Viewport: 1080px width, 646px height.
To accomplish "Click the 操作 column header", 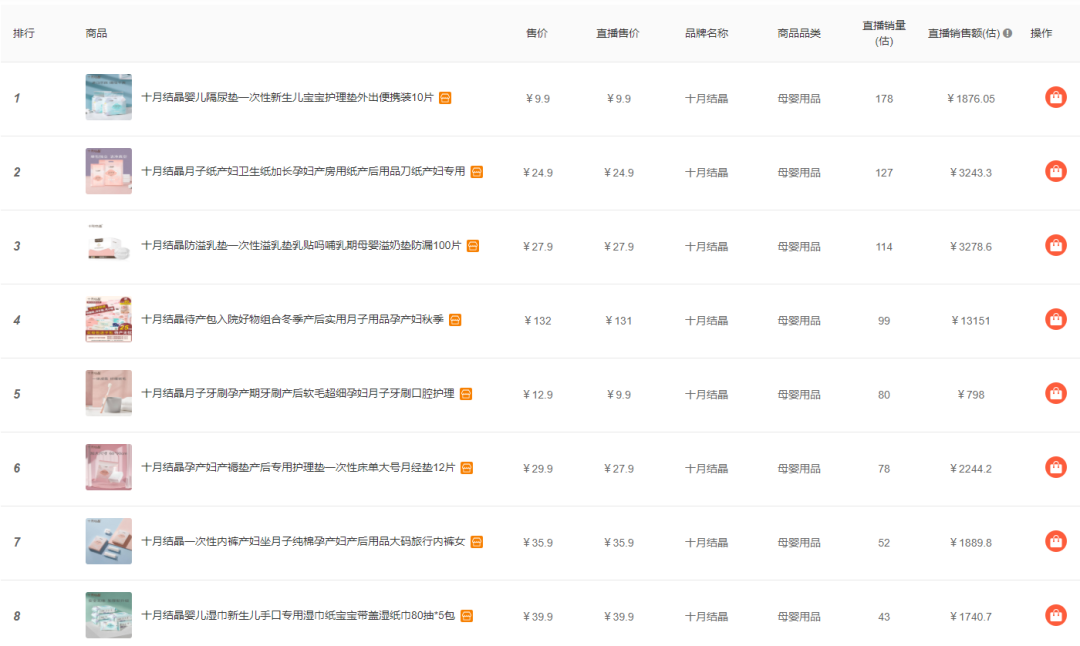I will coord(1041,33).
